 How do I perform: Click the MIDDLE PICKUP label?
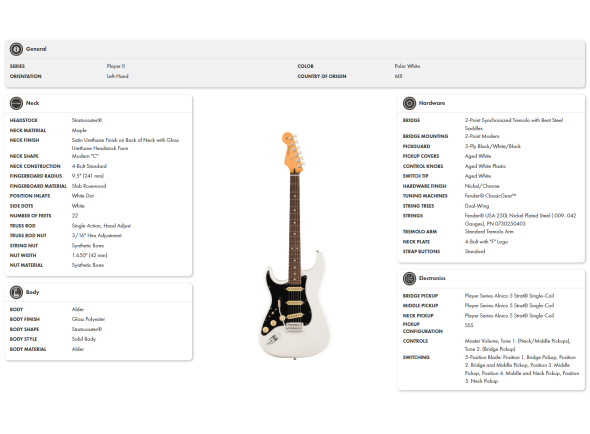pyautogui.click(x=420, y=306)
